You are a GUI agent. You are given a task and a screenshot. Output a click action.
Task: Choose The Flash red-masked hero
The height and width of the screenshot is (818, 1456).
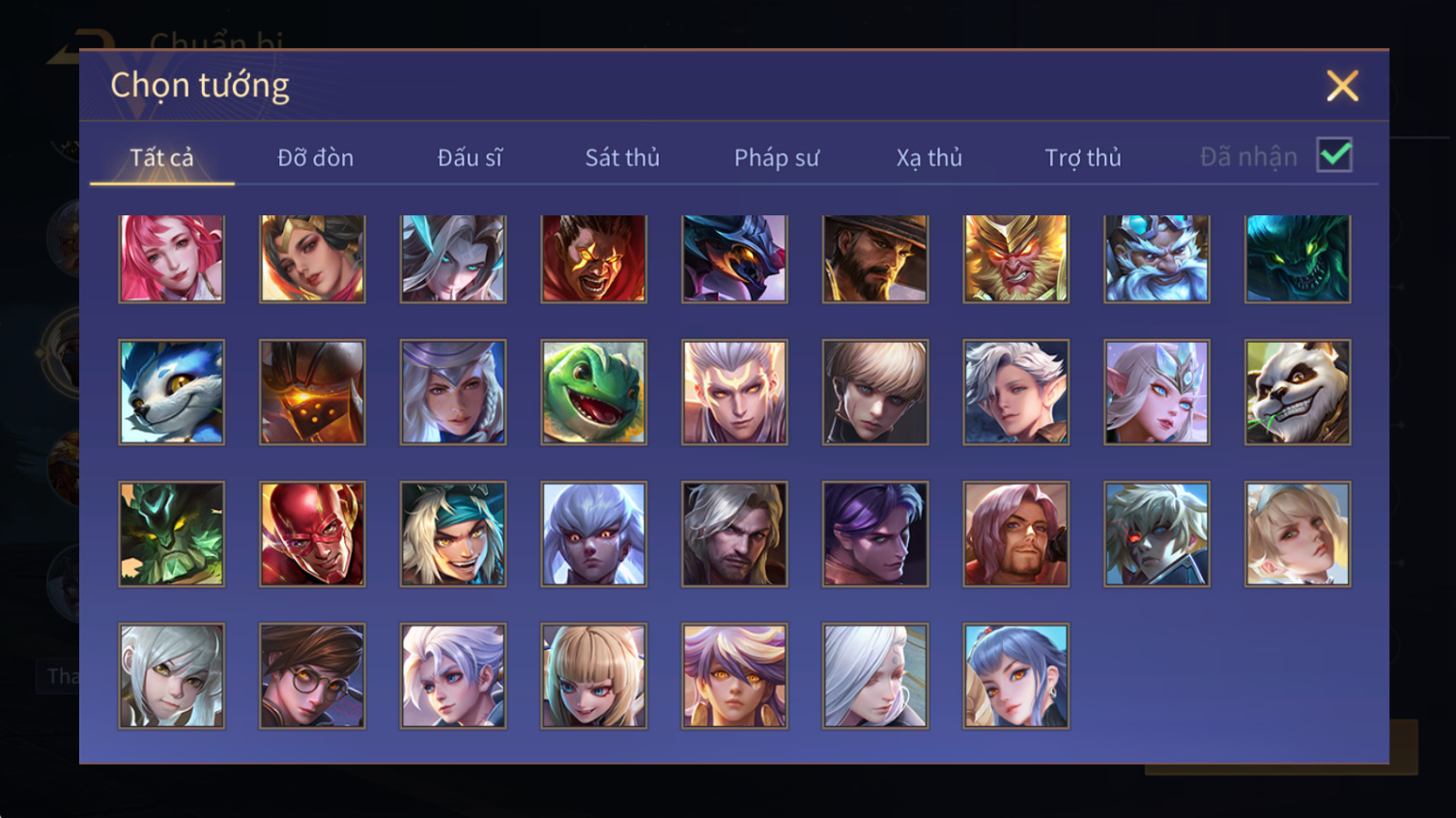coord(313,534)
